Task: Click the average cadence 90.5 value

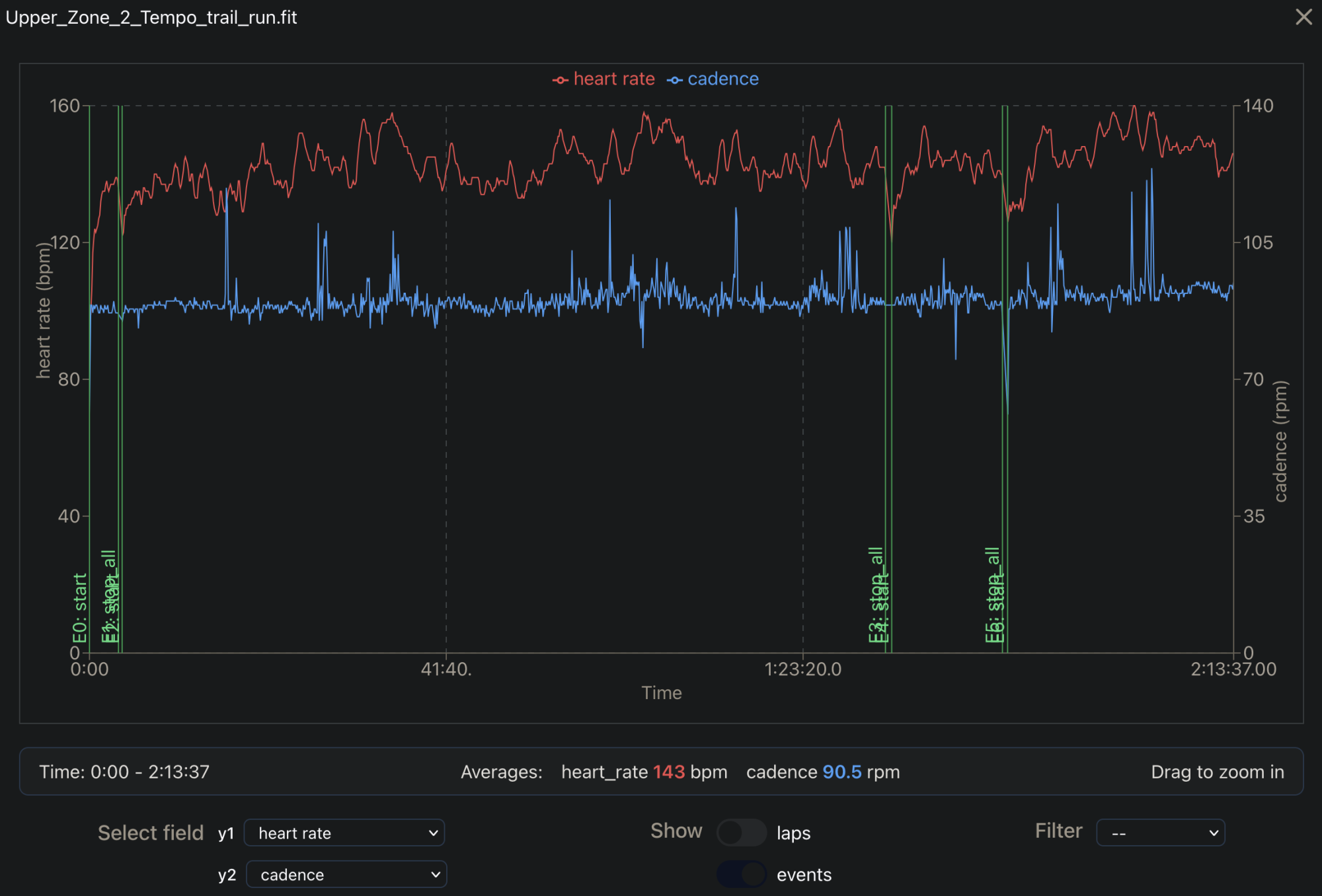Action: pos(841,772)
